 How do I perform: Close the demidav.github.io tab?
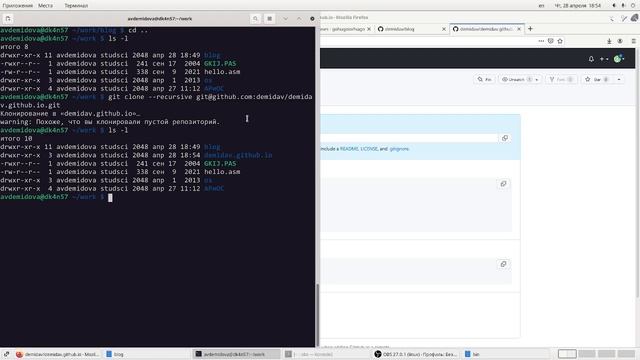pos(519,29)
